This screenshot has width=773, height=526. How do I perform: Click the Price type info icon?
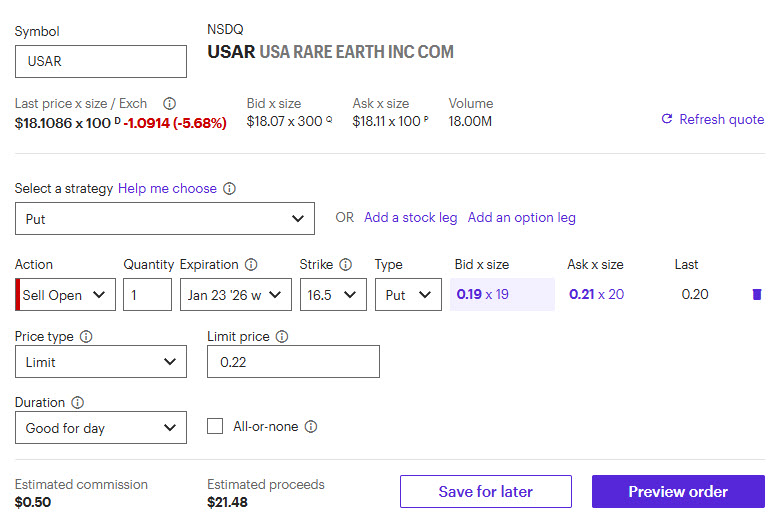86,337
